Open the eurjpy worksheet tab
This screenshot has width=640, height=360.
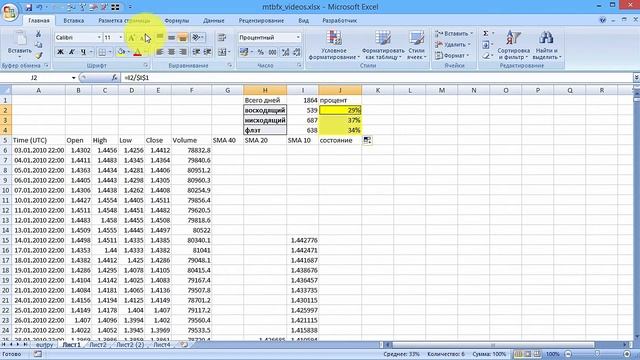point(44,344)
